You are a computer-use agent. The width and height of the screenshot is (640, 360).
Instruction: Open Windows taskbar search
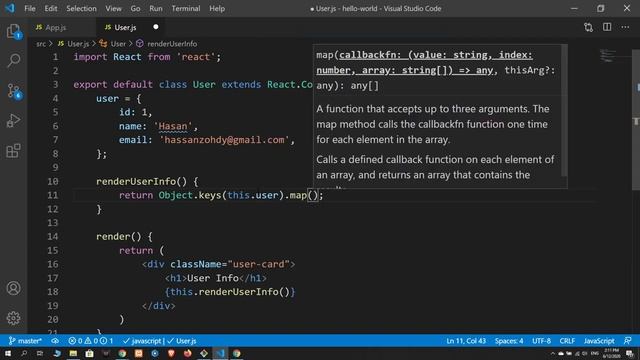tap(24, 353)
